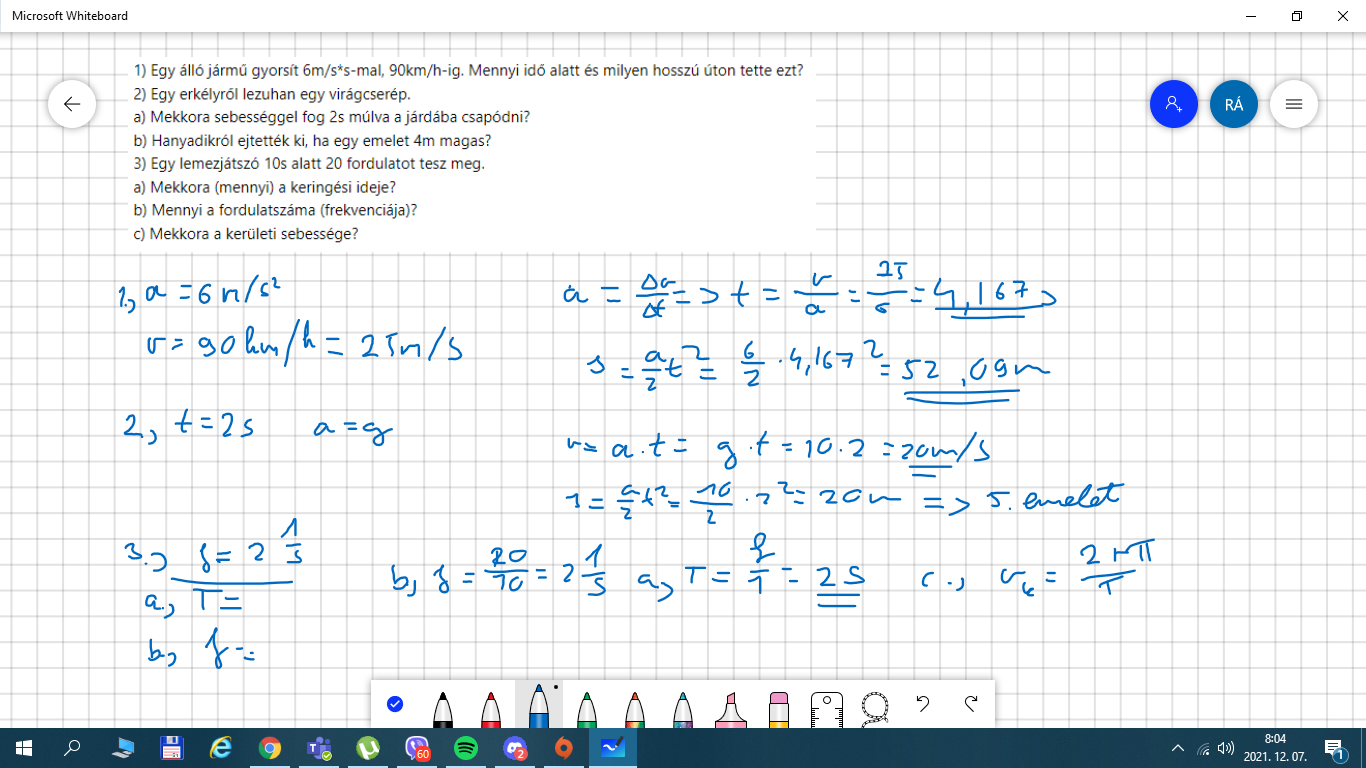Undo the last stroke

click(x=923, y=704)
